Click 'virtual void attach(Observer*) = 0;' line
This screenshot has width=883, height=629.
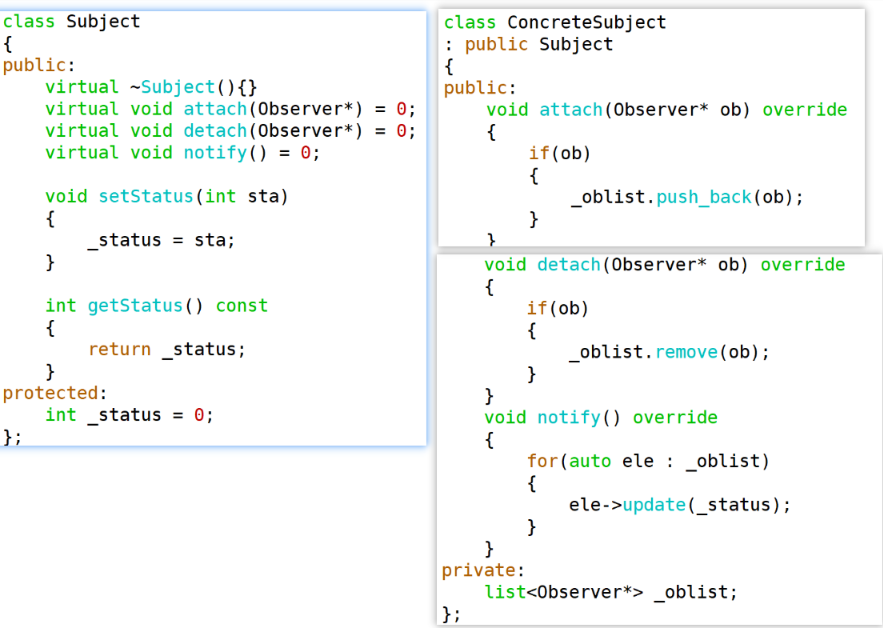click(230, 109)
